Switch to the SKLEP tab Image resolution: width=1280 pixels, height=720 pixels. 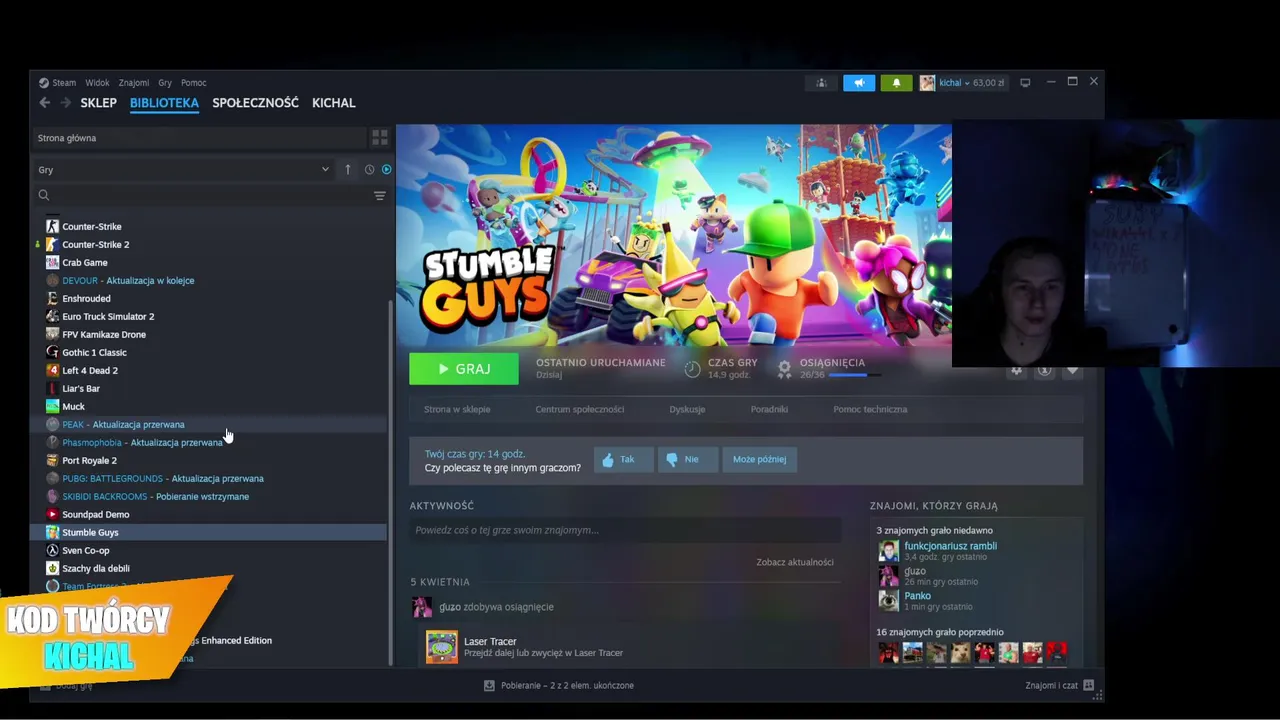[98, 103]
